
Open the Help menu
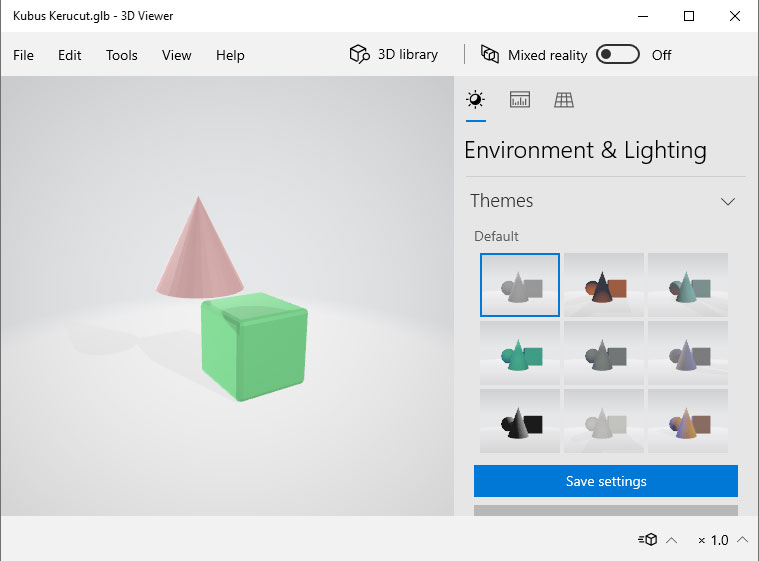[x=230, y=56]
